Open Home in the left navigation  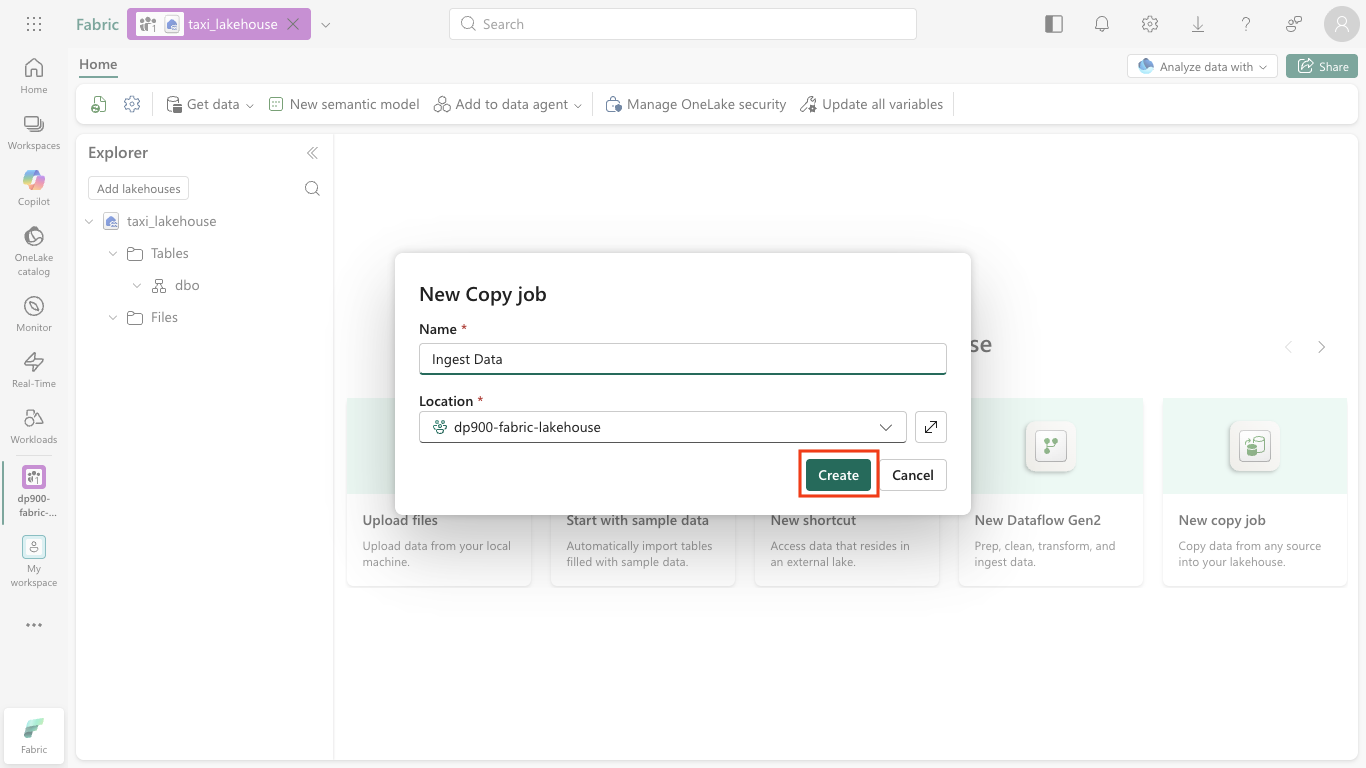pyautogui.click(x=34, y=75)
